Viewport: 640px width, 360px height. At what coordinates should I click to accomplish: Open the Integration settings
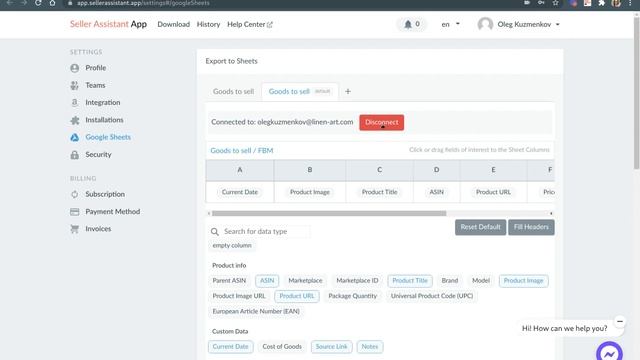pos(102,102)
